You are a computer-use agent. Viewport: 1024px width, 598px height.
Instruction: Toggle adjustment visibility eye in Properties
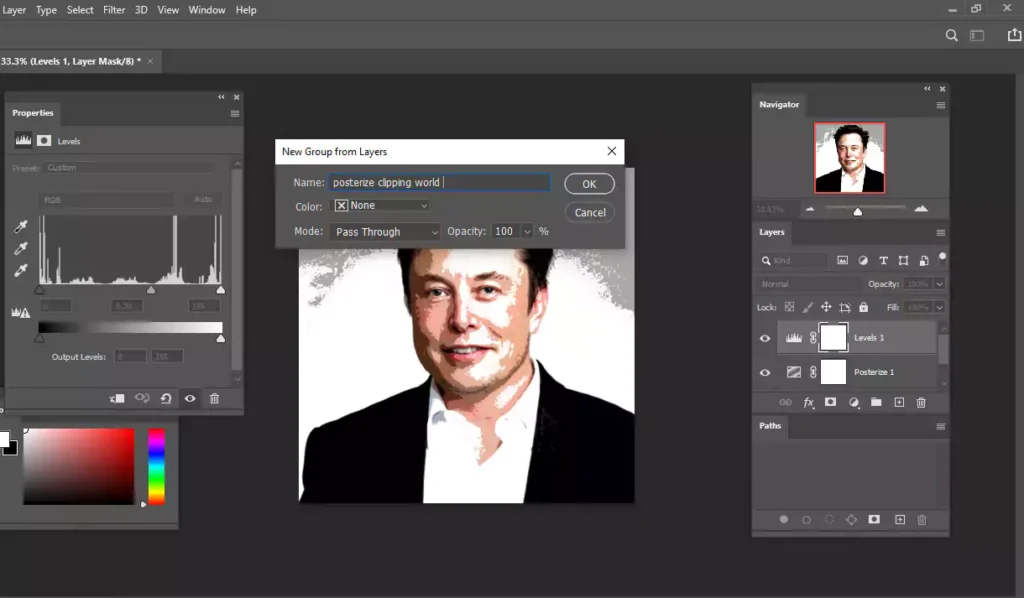coord(190,398)
